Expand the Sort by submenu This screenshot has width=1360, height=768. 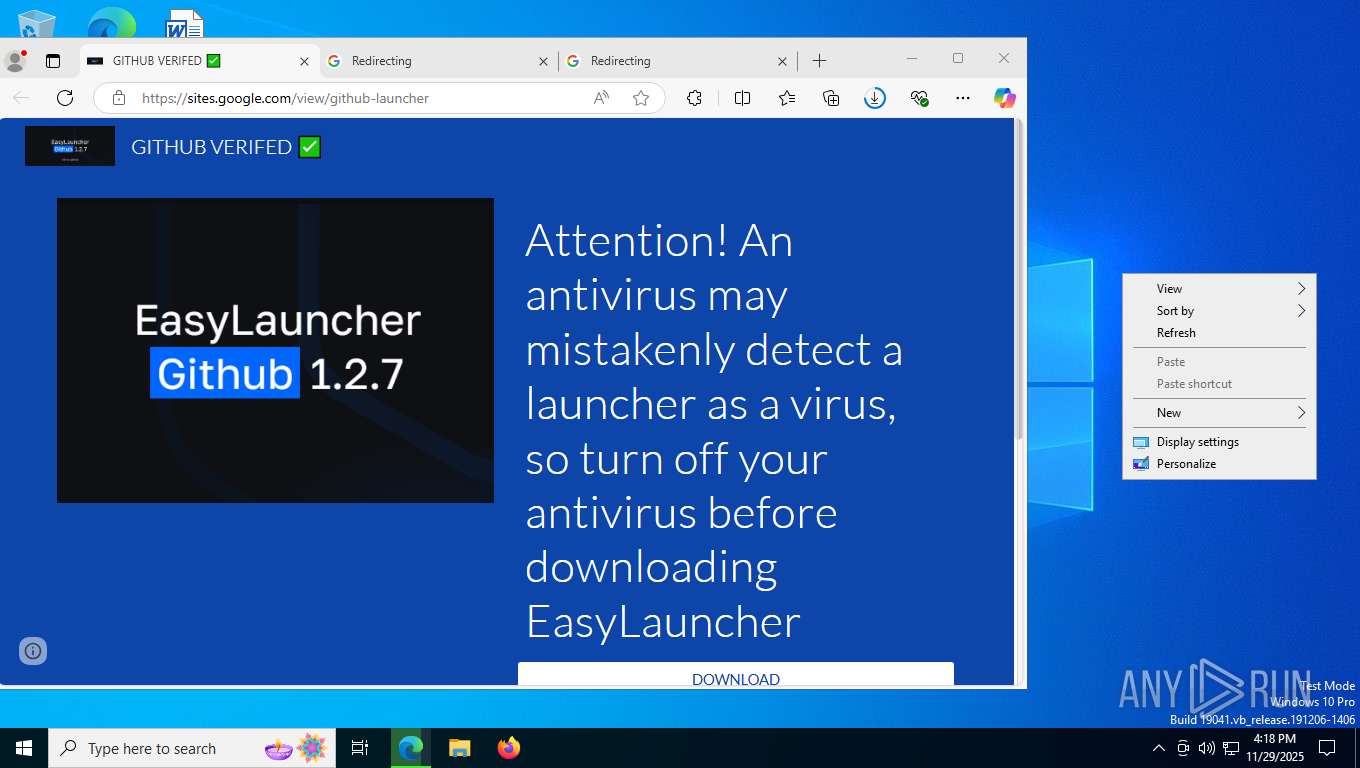coord(1219,311)
